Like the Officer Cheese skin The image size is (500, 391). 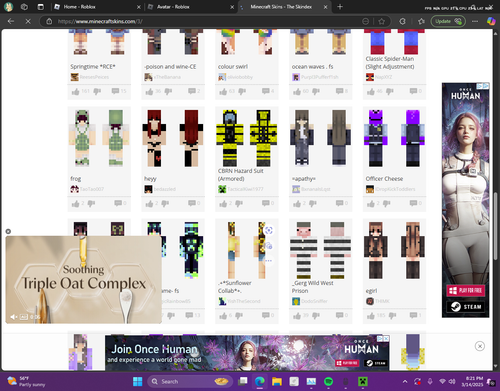371,204
